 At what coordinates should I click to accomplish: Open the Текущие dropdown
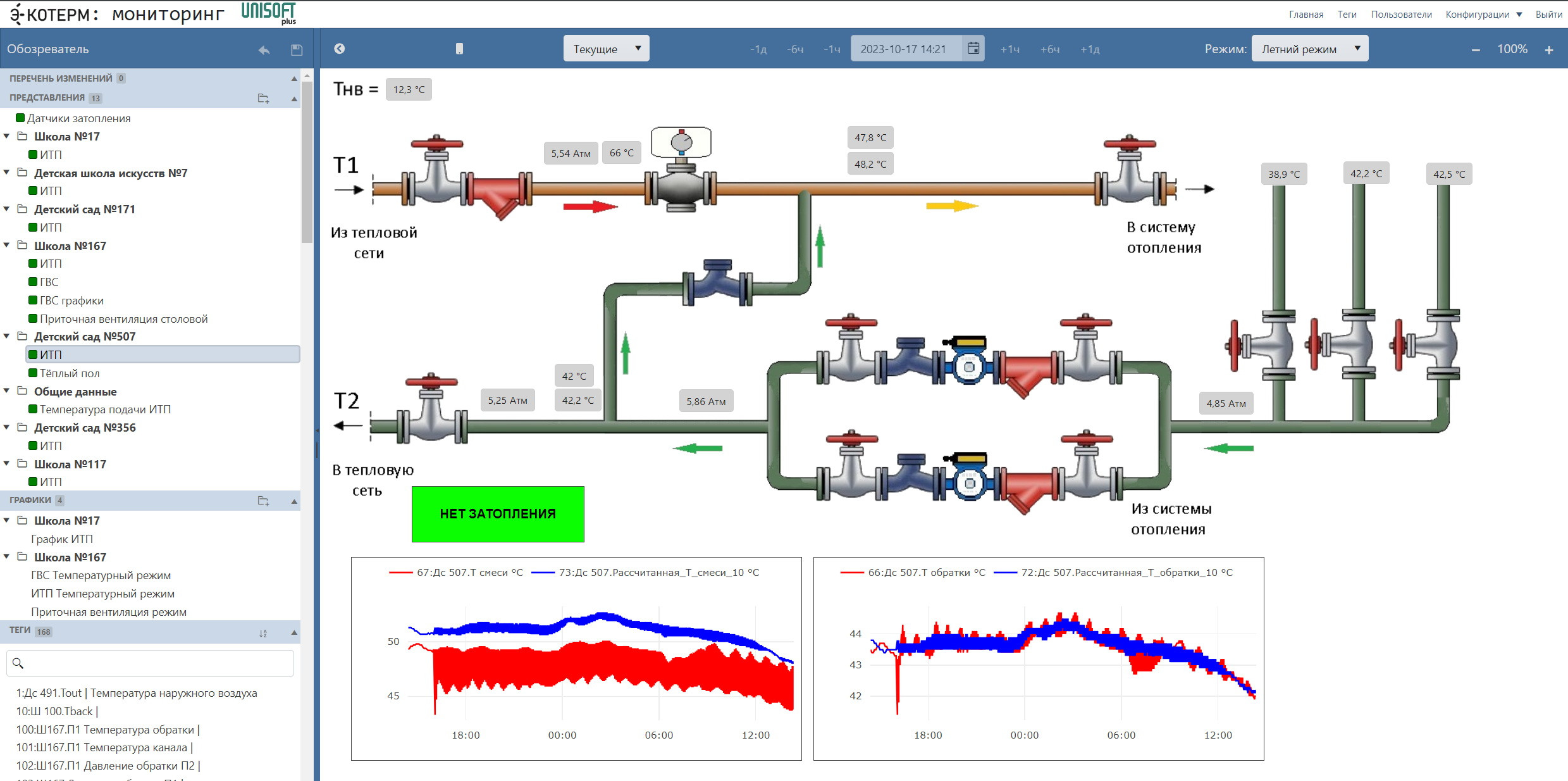coord(607,48)
